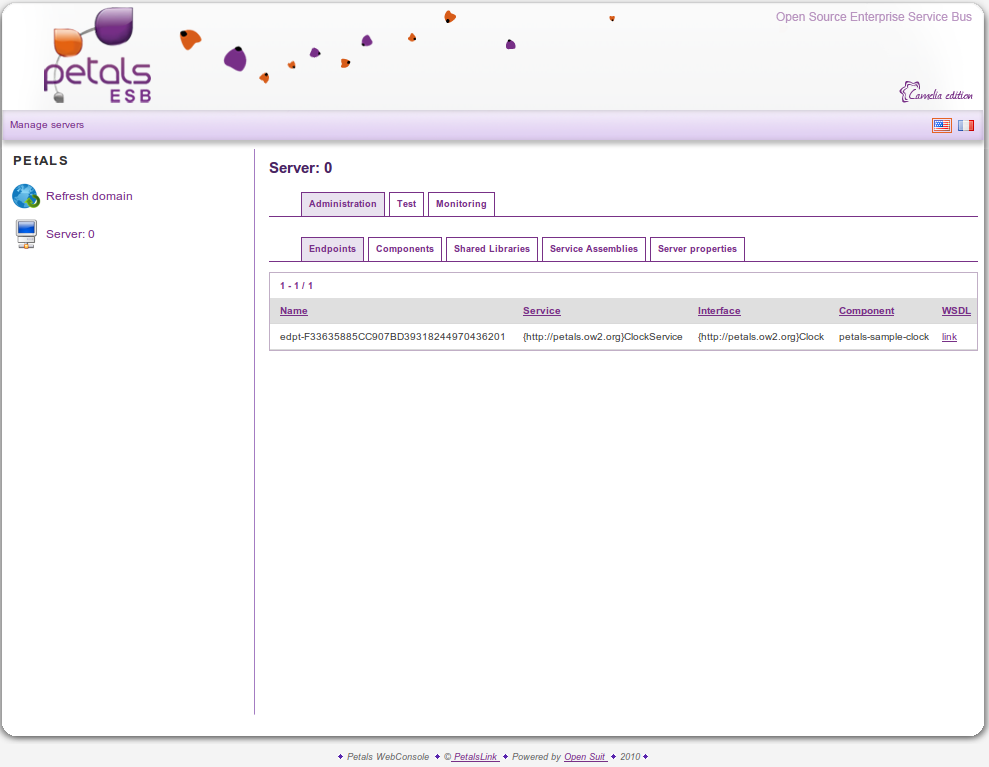The image size is (989, 767).
Task: Show the Components sub-tab
Action: pyautogui.click(x=405, y=249)
